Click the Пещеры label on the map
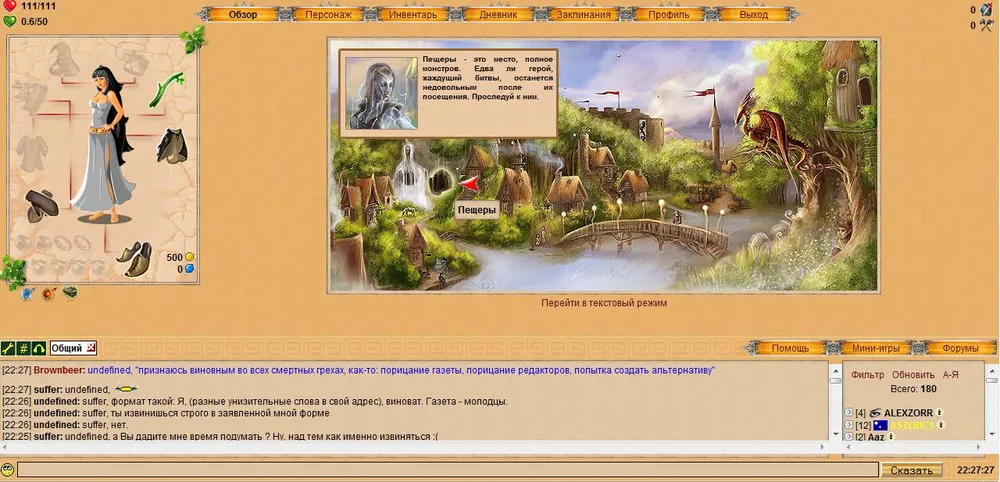This screenshot has width=1000, height=482. [477, 210]
